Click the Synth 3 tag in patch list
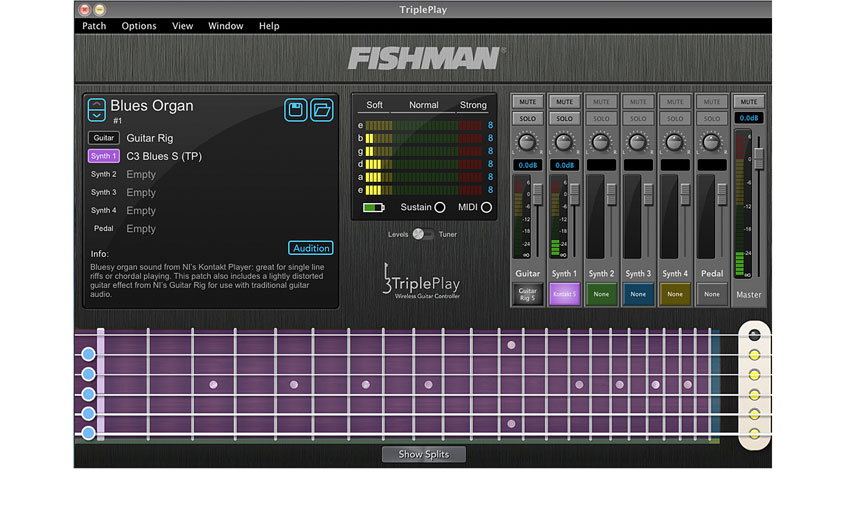The height and width of the screenshot is (505, 850). tap(104, 192)
